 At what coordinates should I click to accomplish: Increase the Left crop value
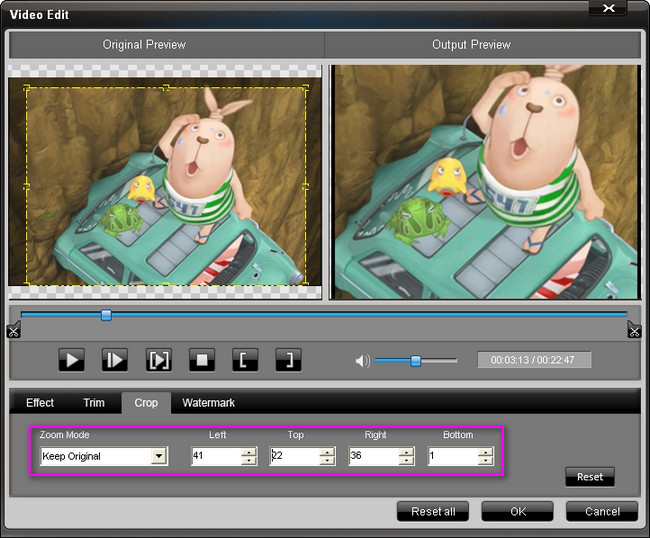249,452
